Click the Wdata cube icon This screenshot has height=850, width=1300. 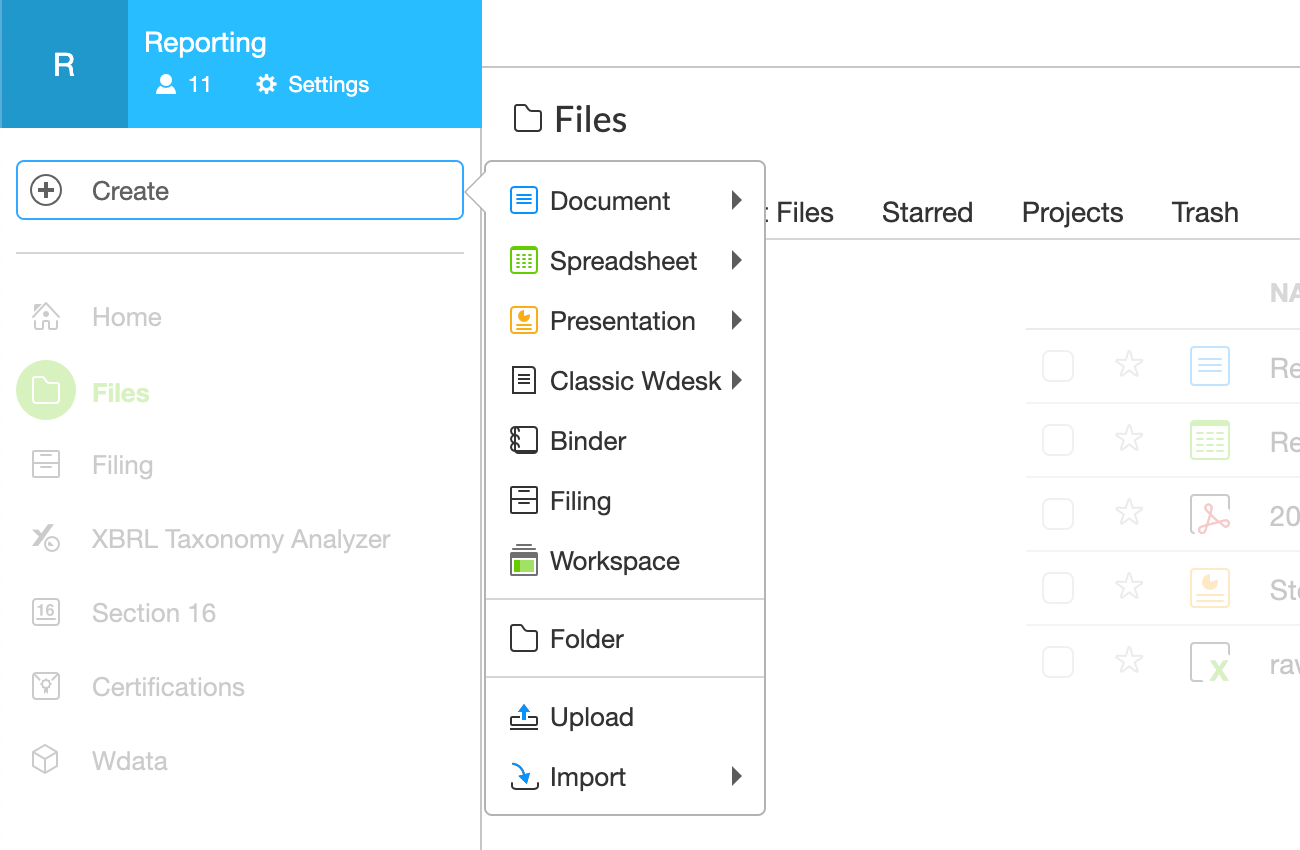(x=45, y=761)
